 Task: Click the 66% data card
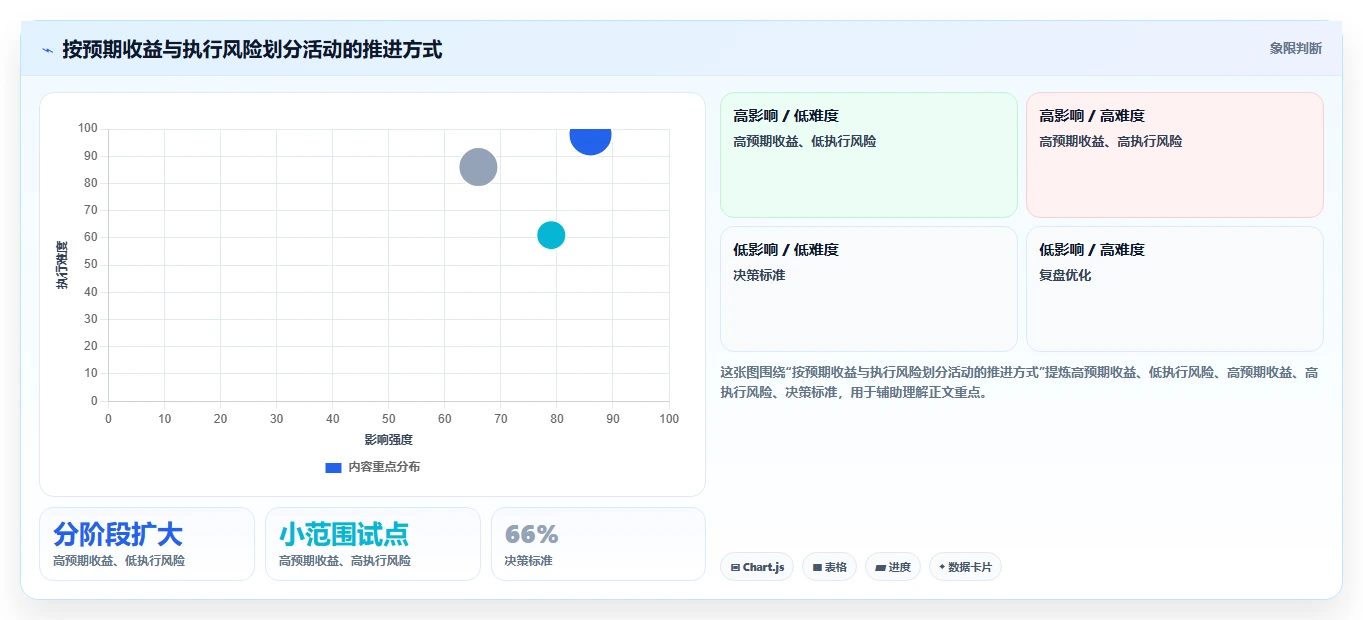pyautogui.click(x=598, y=544)
